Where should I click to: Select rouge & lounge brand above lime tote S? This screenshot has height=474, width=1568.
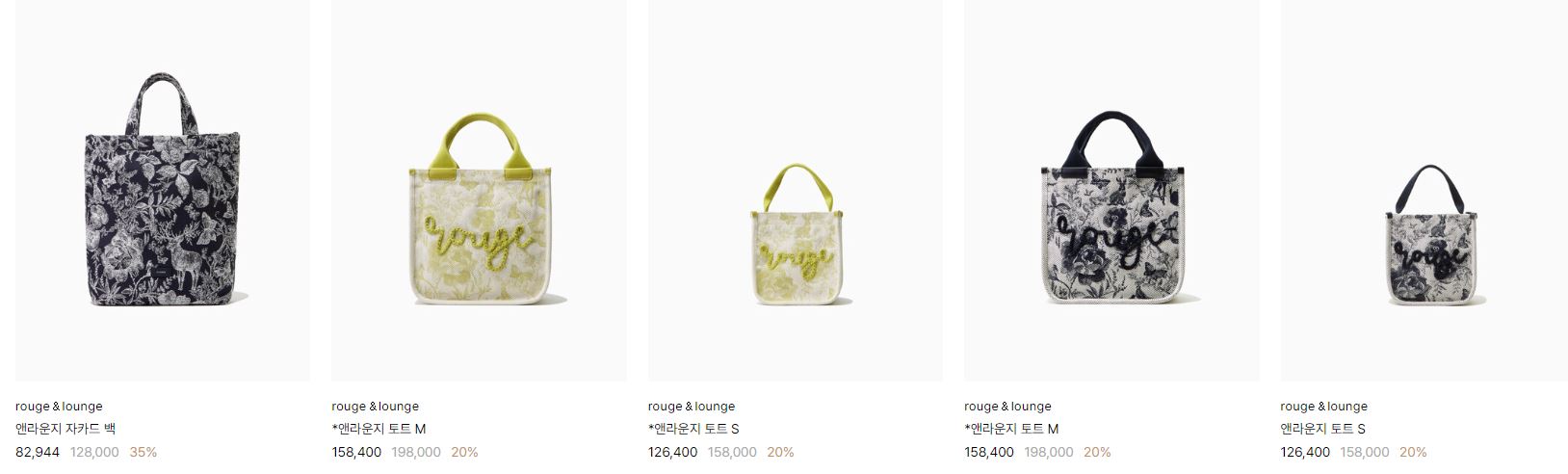tap(692, 407)
